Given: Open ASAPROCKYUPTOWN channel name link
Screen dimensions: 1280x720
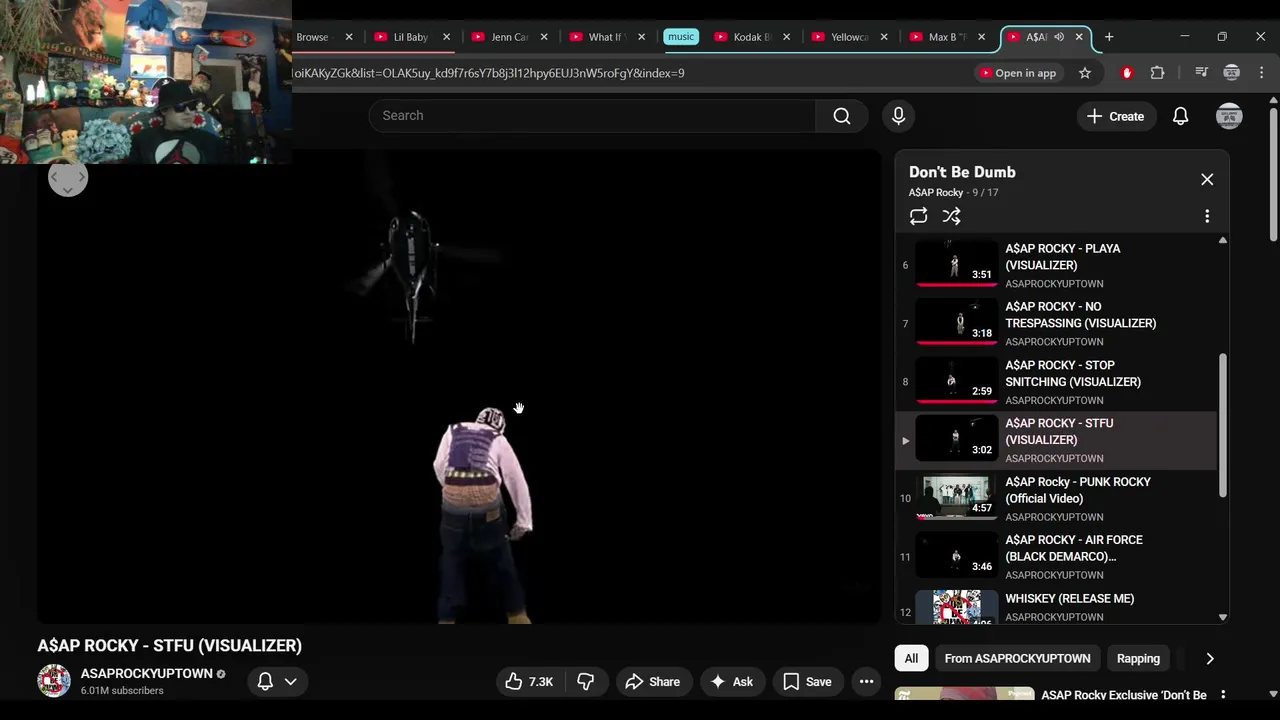Looking at the screenshot, I should (x=146, y=673).
